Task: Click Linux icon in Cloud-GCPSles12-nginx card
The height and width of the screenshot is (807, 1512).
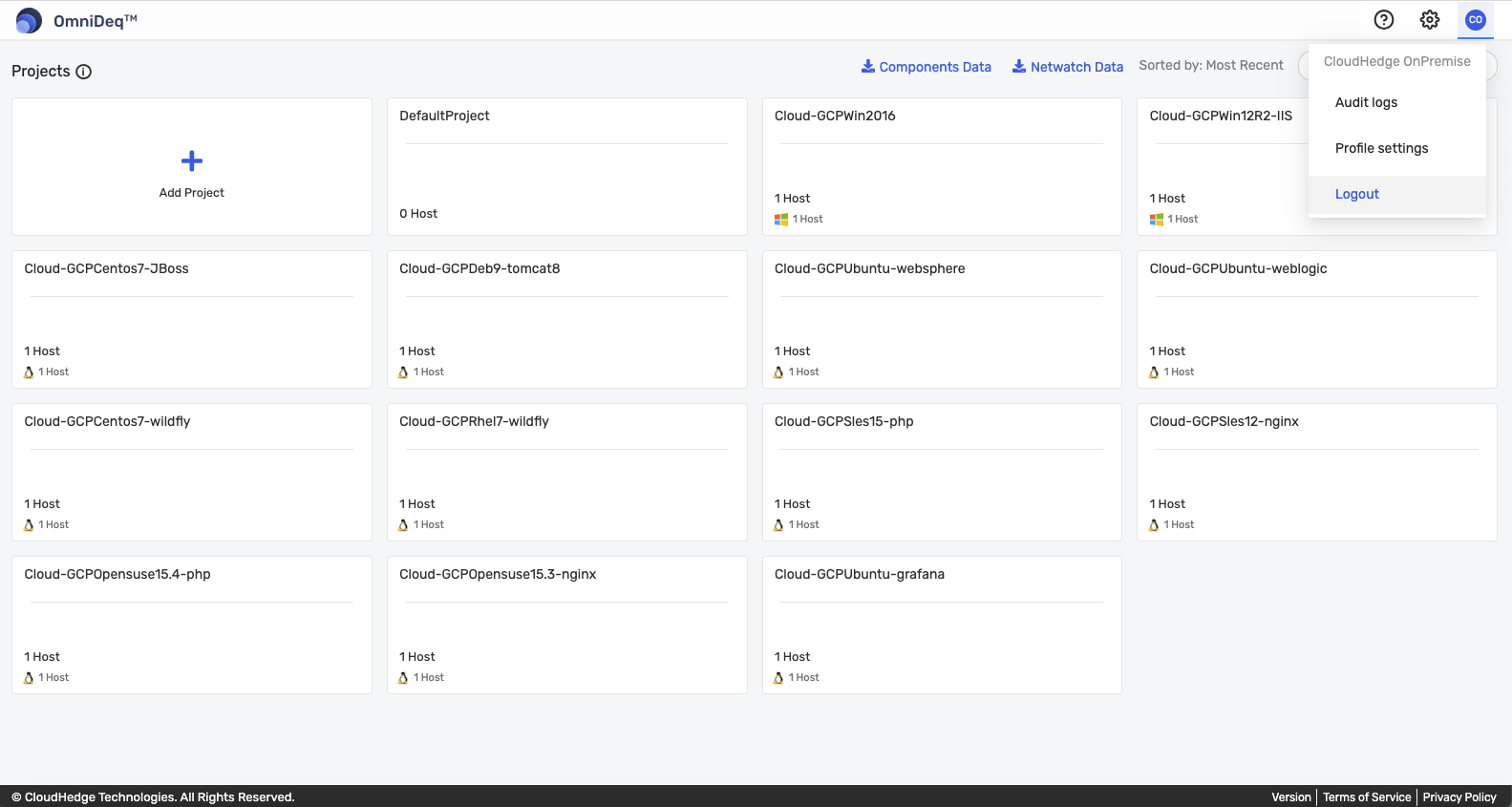Action: point(1154,525)
